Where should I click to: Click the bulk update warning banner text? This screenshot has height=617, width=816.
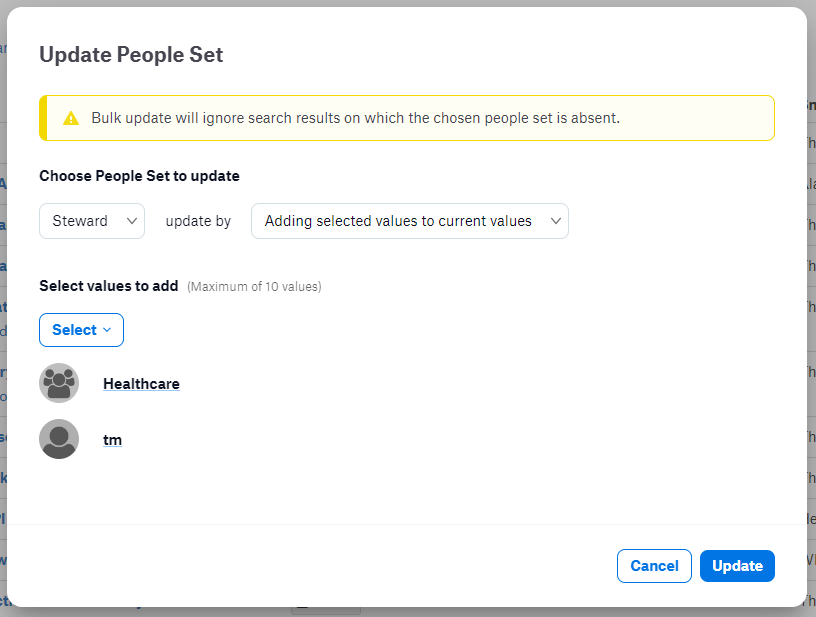click(356, 118)
